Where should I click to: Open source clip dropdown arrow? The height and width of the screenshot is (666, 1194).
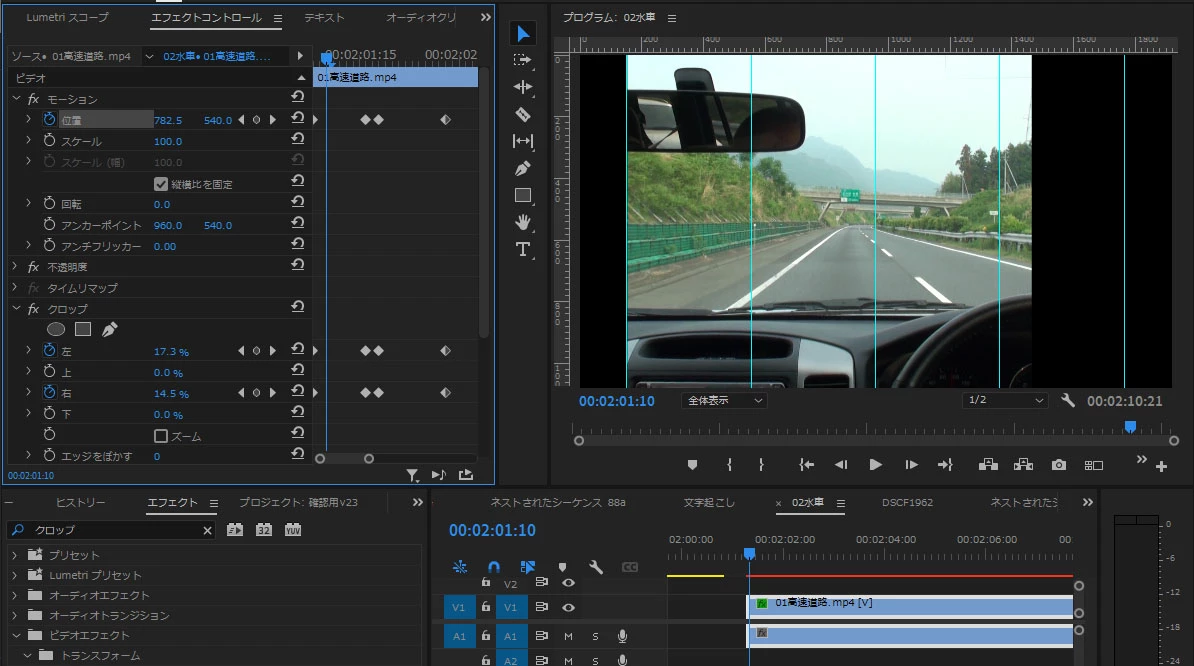pyautogui.click(x=149, y=56)
